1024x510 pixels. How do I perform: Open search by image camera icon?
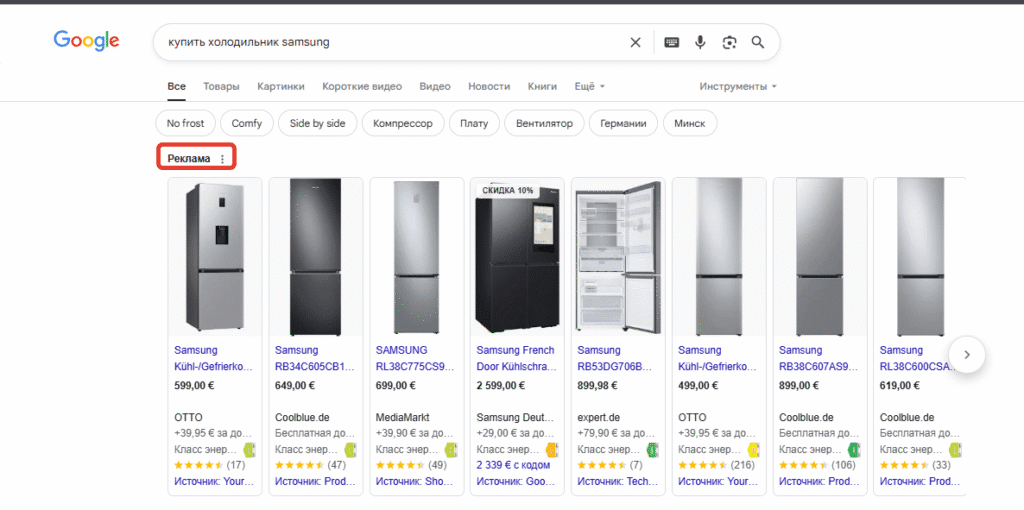pyautogui.click(x=729, y=42)
